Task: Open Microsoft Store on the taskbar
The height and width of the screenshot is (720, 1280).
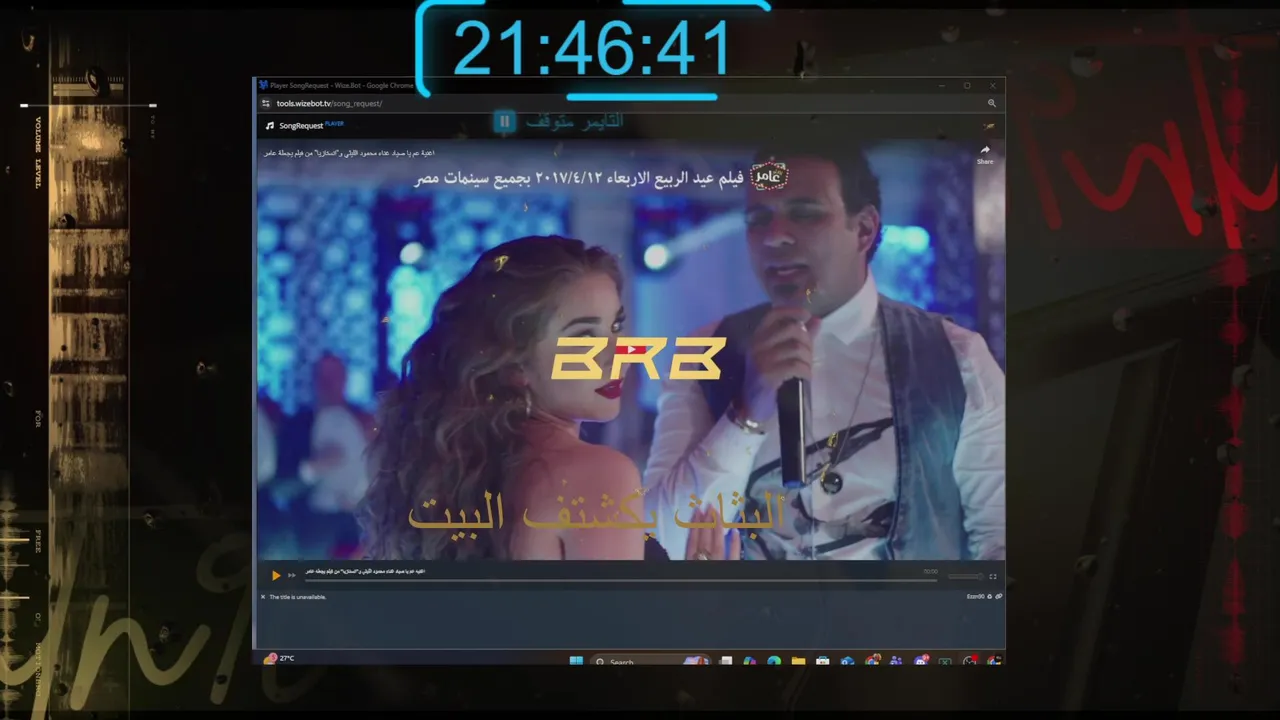Action: click(822, 661)
